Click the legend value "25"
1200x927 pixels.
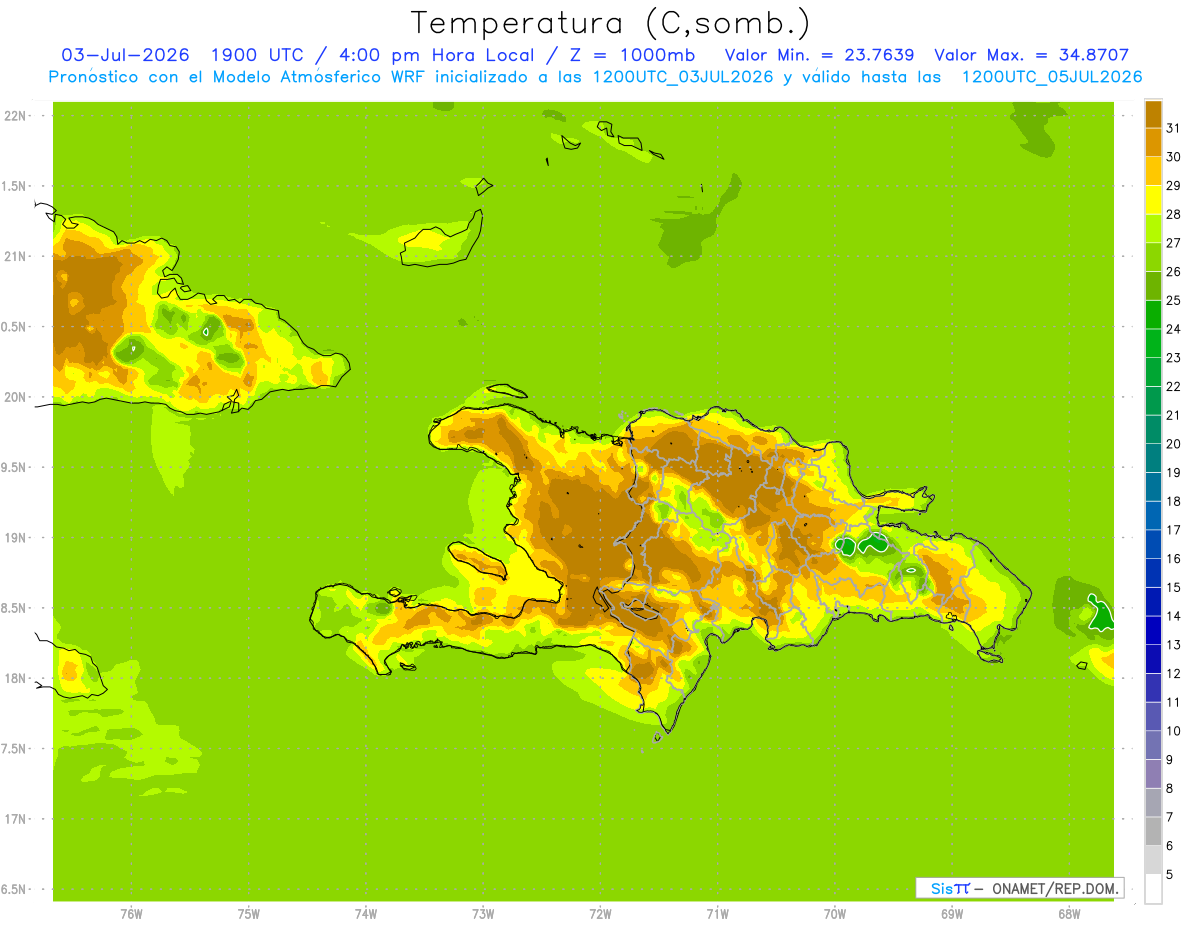click(1174, 300)
